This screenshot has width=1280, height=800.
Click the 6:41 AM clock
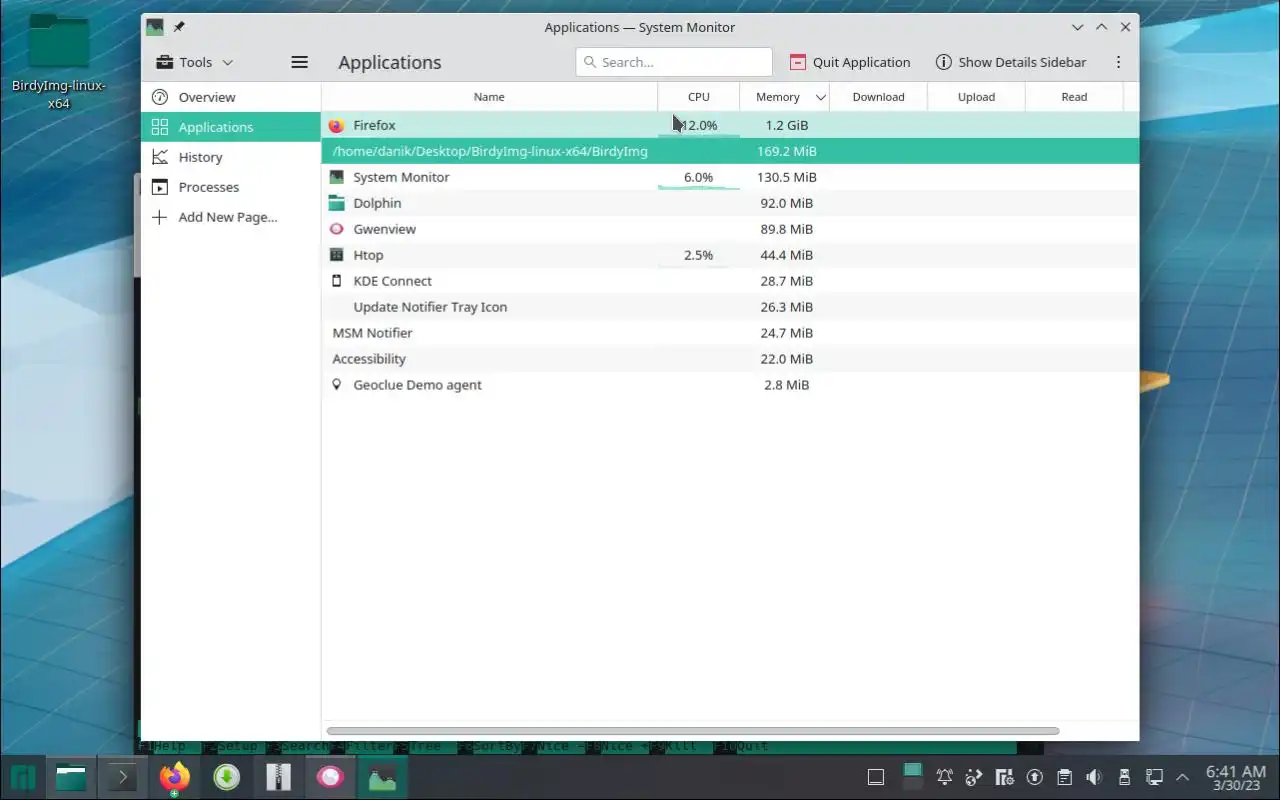pyautogui.click(x=1235, y=771)
